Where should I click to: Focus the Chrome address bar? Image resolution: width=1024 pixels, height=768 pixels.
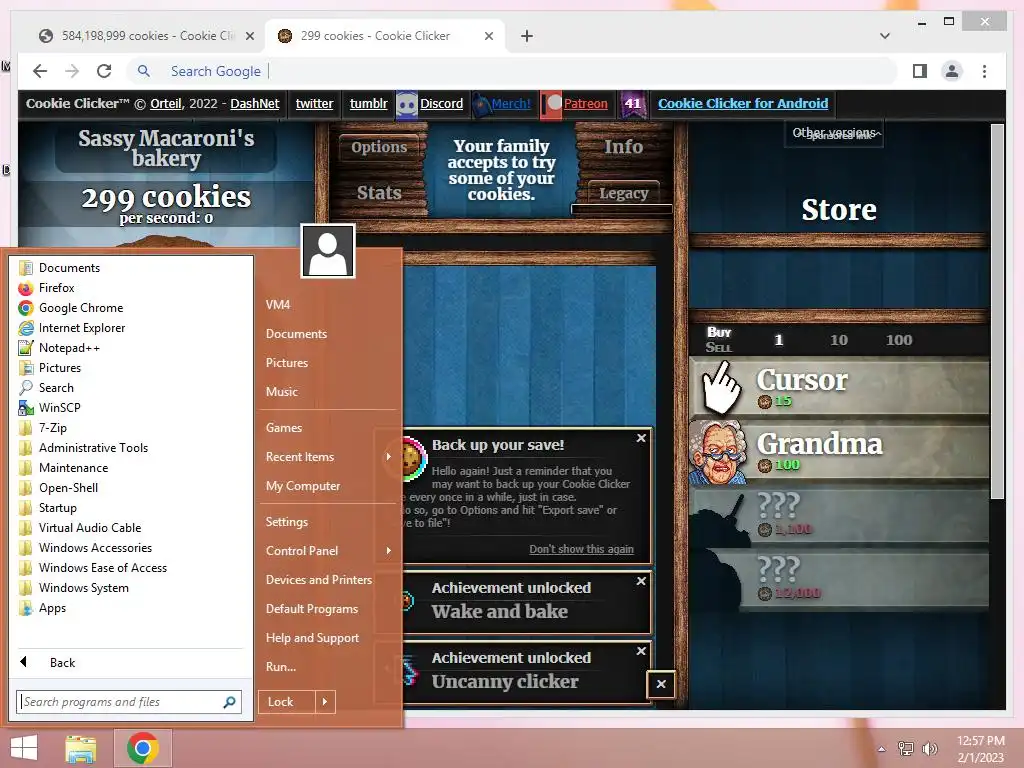513,71
